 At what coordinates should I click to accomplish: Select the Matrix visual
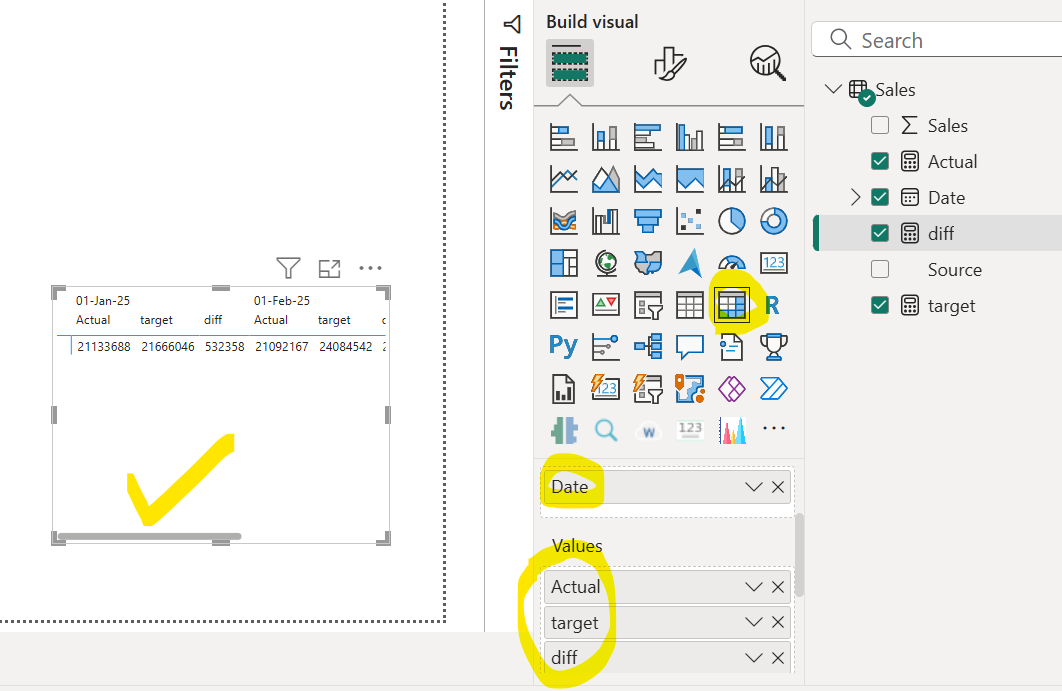(x=731, y=306)
